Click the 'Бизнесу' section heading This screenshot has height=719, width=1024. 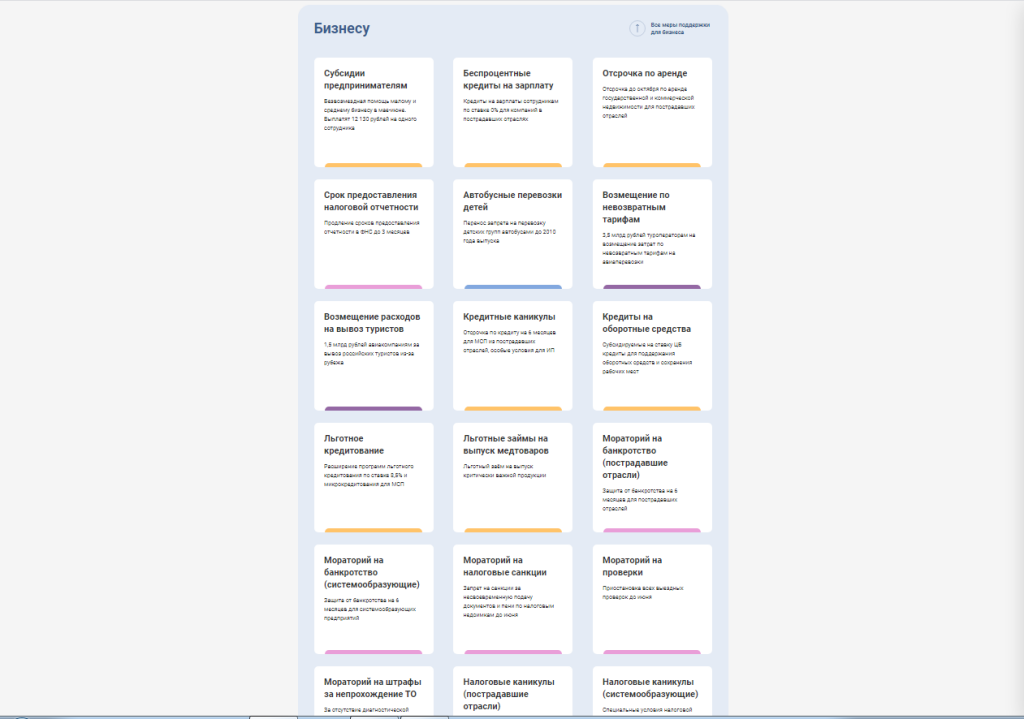pos(341,29)
